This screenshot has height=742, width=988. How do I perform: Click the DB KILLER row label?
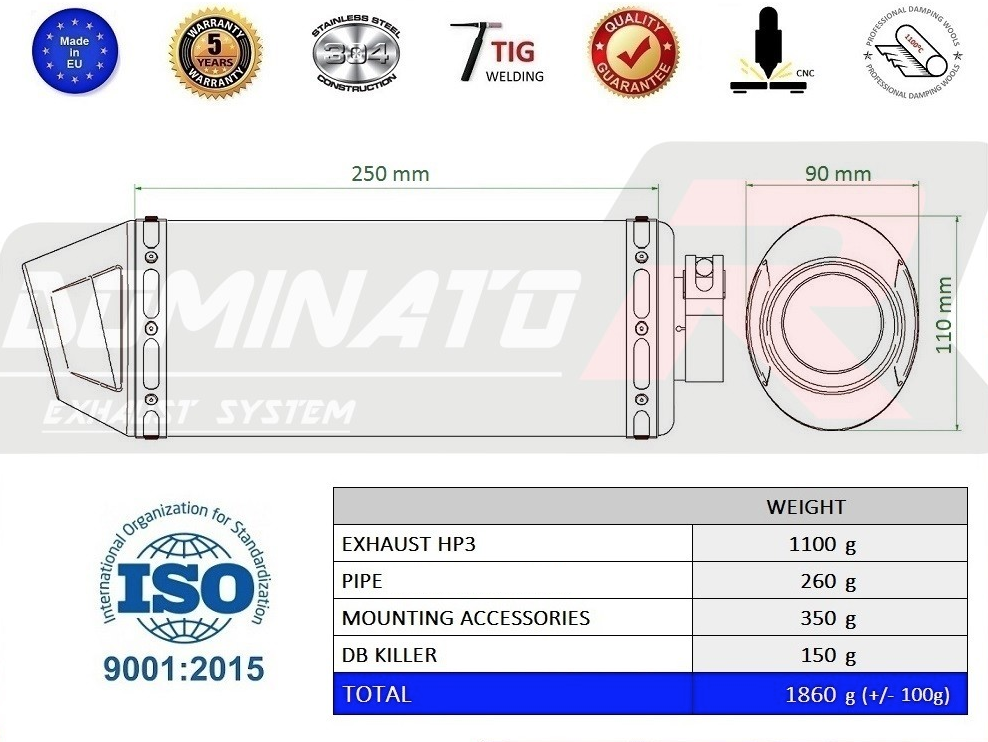click(x=389, y=655)
